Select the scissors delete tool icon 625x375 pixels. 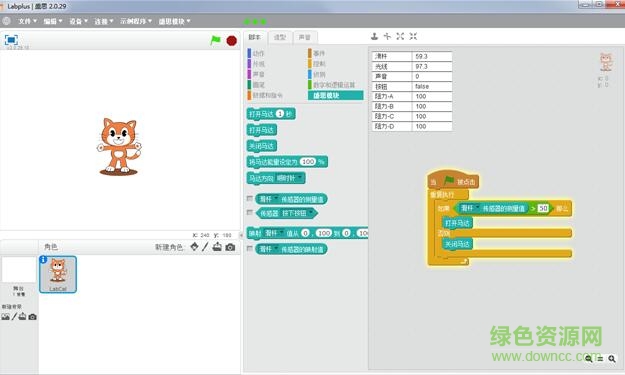tap(387, 36)
